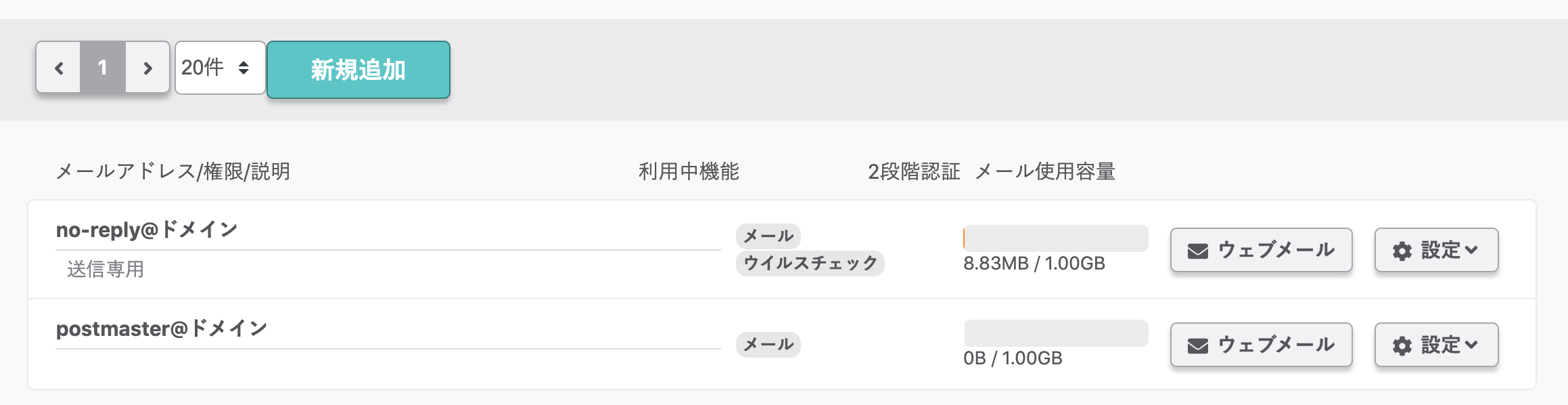Viewport: 1568px width, 405px height.
Task: Go to next page using right arrow
Action: [x=148, y=68]
